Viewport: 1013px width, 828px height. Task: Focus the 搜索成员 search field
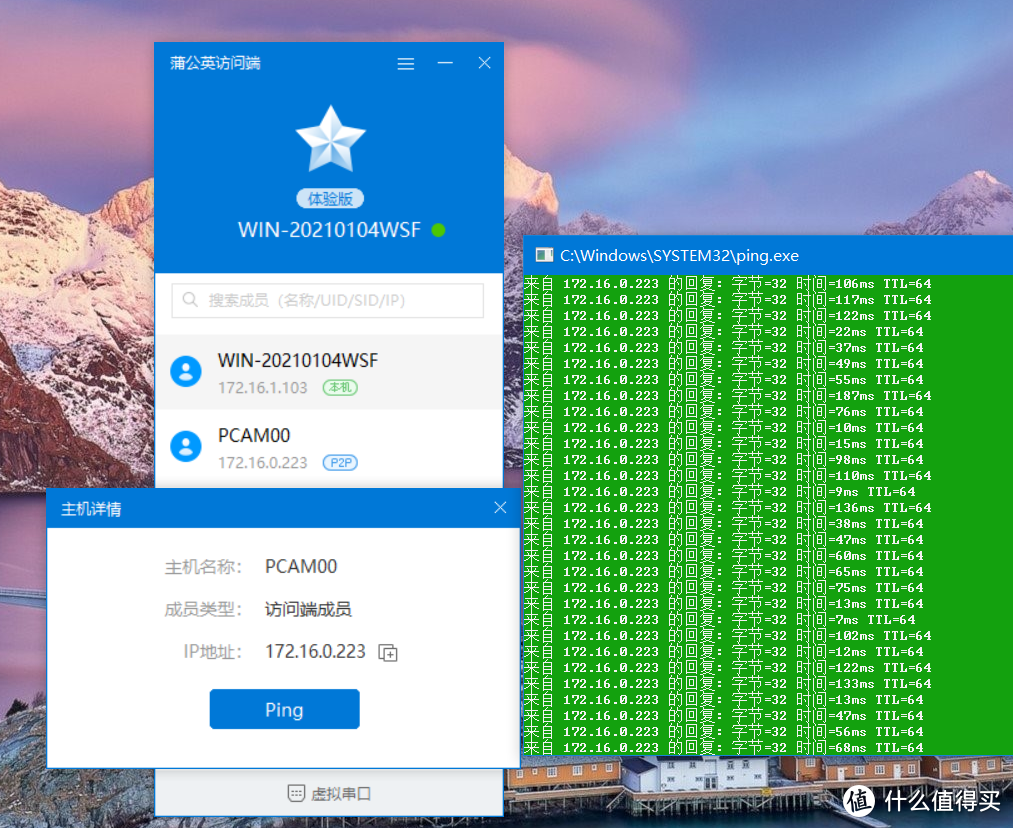tap(328, 300)
